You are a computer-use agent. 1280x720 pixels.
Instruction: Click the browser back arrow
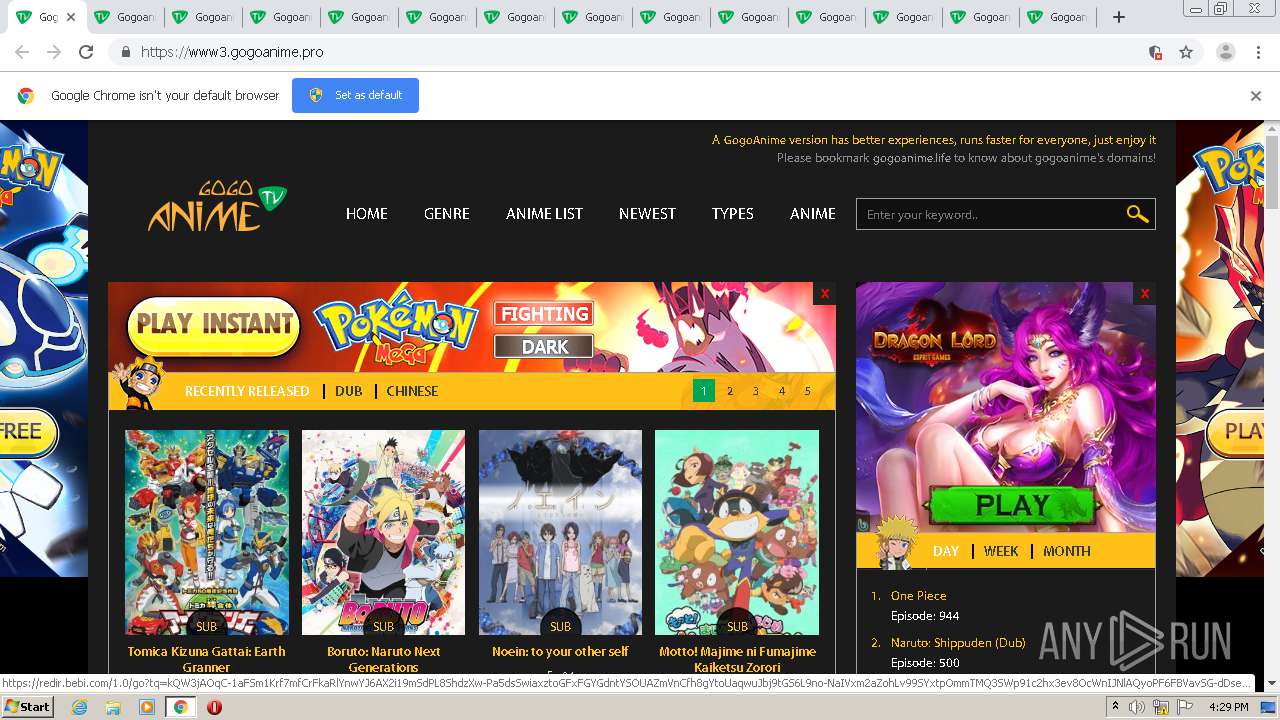22,52
